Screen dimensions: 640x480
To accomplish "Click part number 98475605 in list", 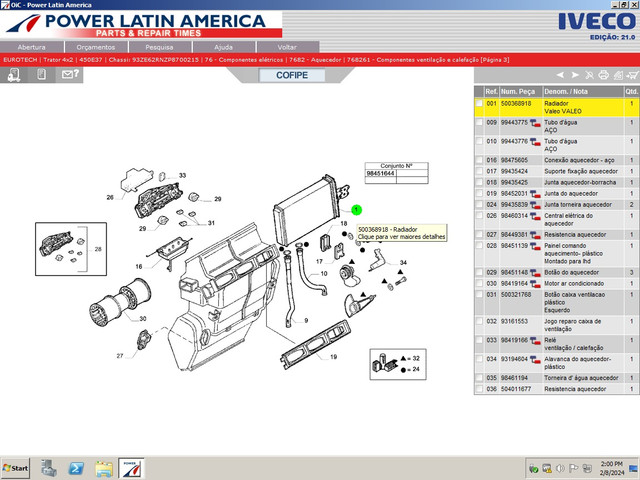I will tap(514, 160).
